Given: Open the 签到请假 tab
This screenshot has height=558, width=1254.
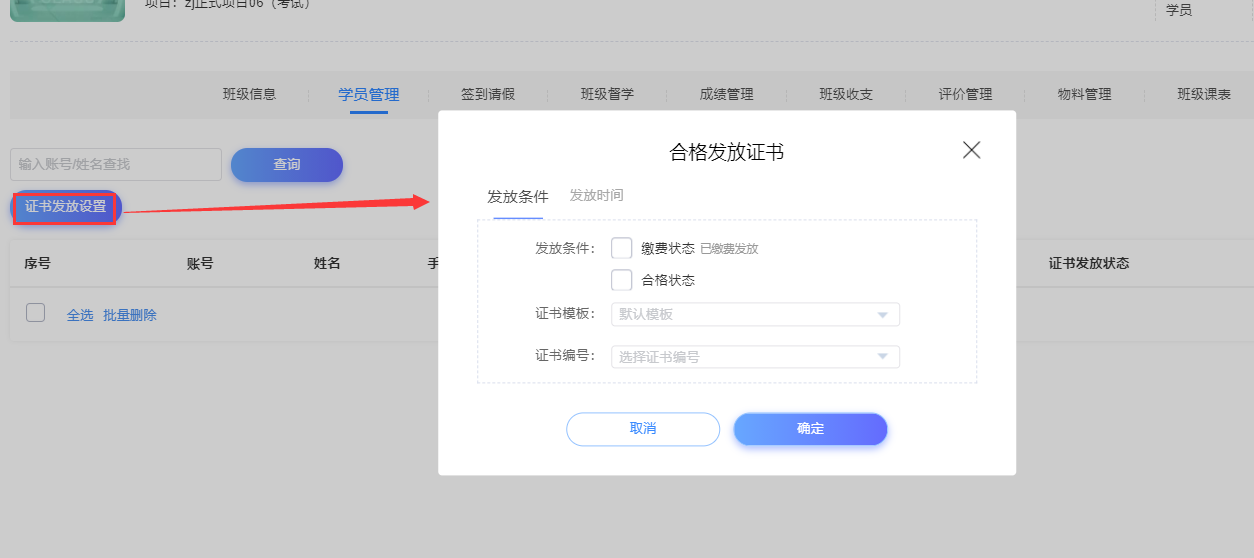Looking at the screenshot, I should (488, 95).
